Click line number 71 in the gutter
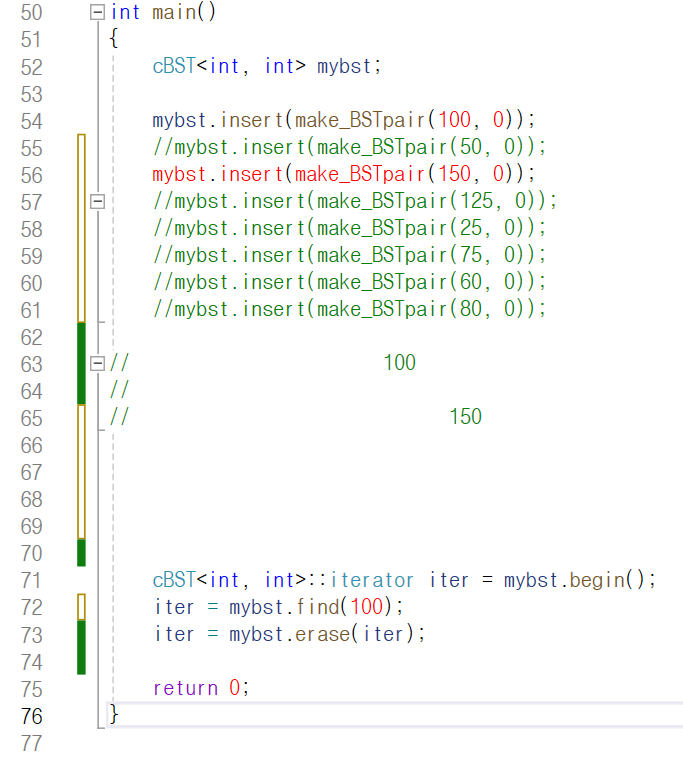Screen dimensions: 683x757 tap(32, 580)
